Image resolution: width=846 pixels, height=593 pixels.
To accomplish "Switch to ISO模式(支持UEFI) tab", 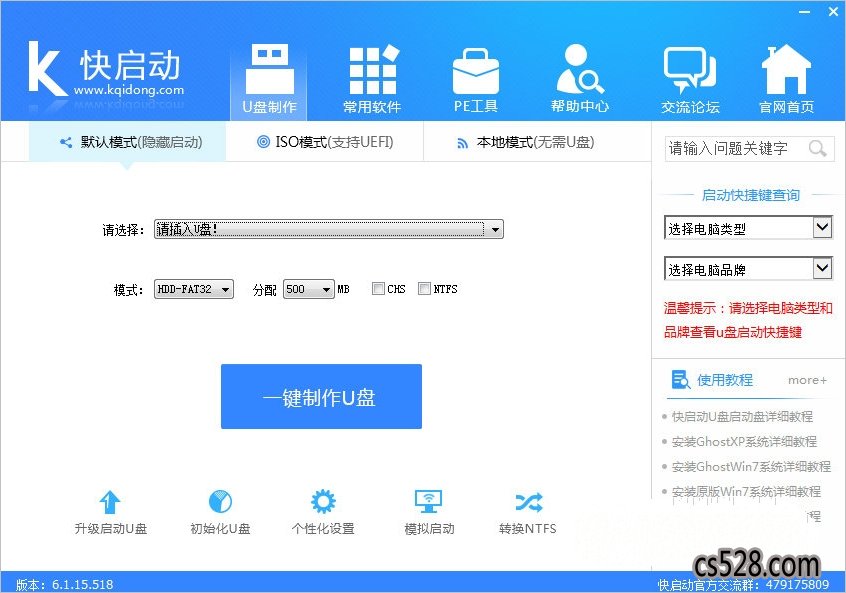I will tap(325, 142).
